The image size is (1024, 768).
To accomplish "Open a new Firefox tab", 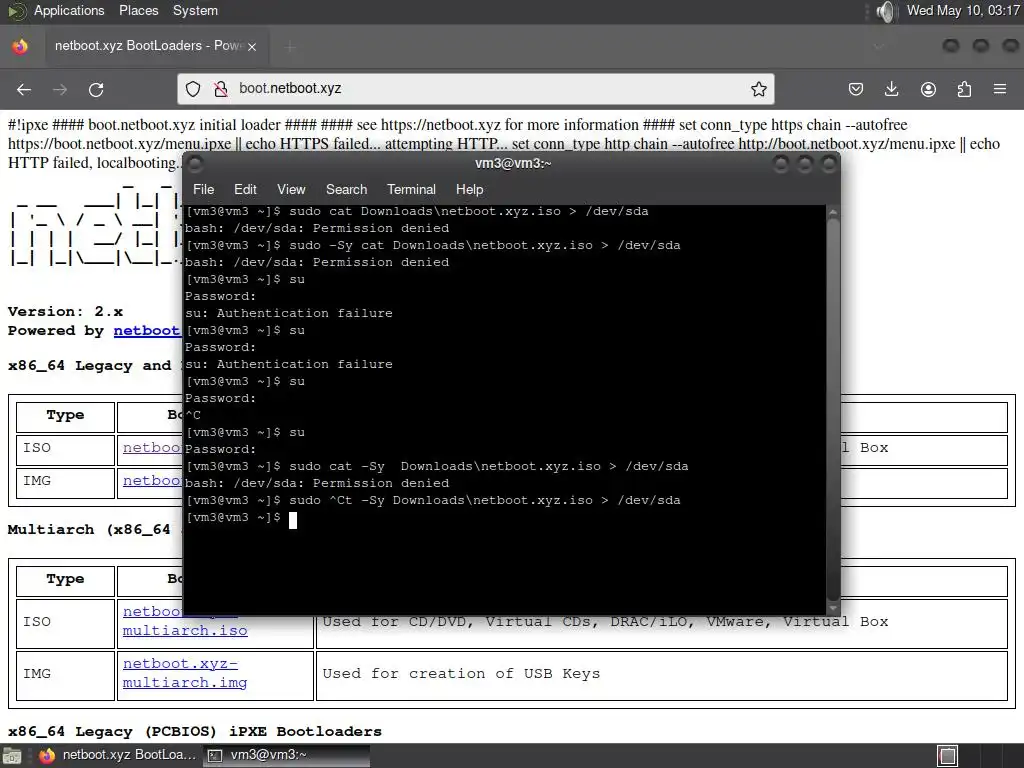I will tap(290, 46).
